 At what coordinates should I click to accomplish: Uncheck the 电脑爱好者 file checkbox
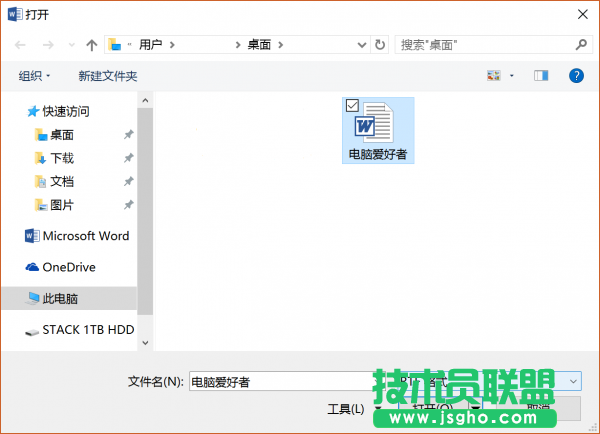pos(352,105)
